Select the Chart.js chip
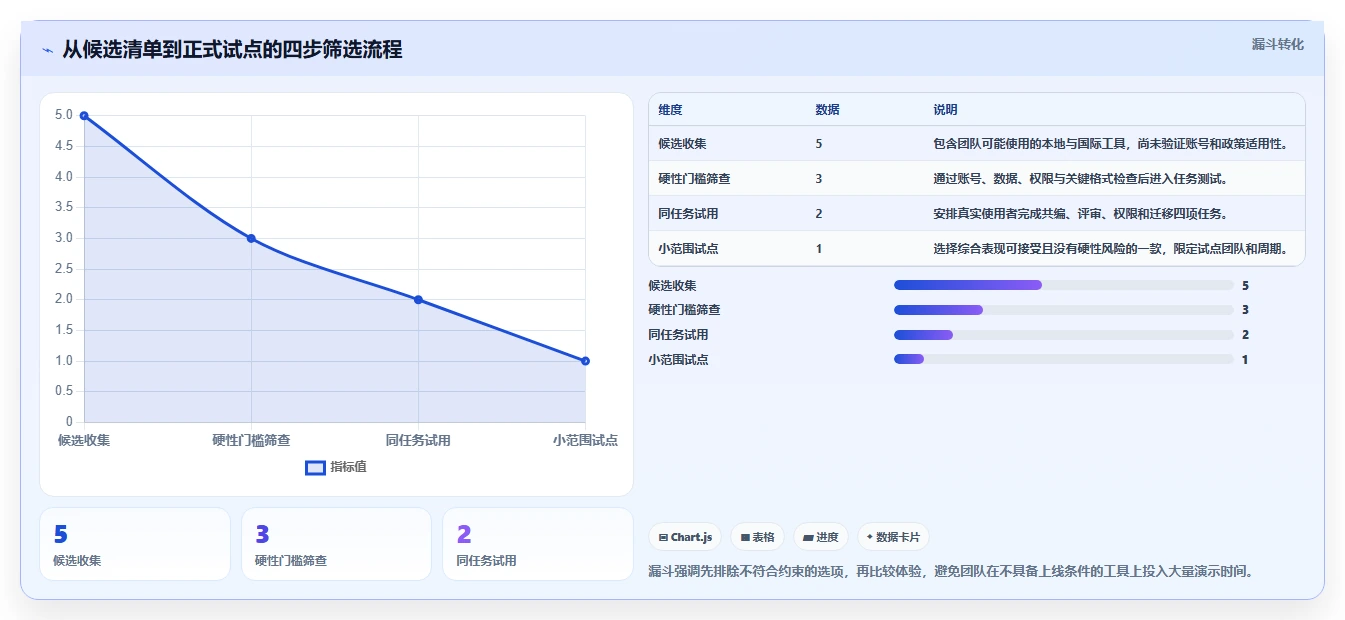This screenshot has height=620, width=1345. point(685,537)
